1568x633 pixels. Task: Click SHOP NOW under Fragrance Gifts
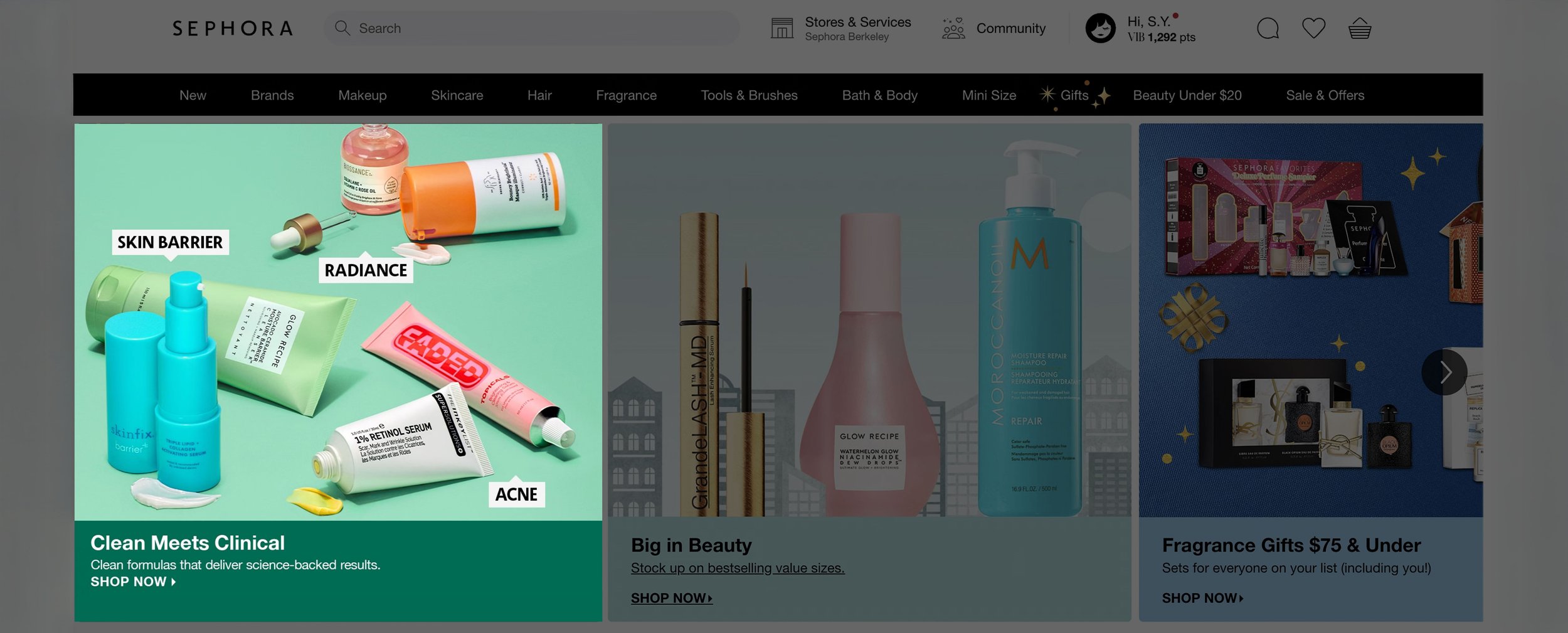pos(1202,598)
